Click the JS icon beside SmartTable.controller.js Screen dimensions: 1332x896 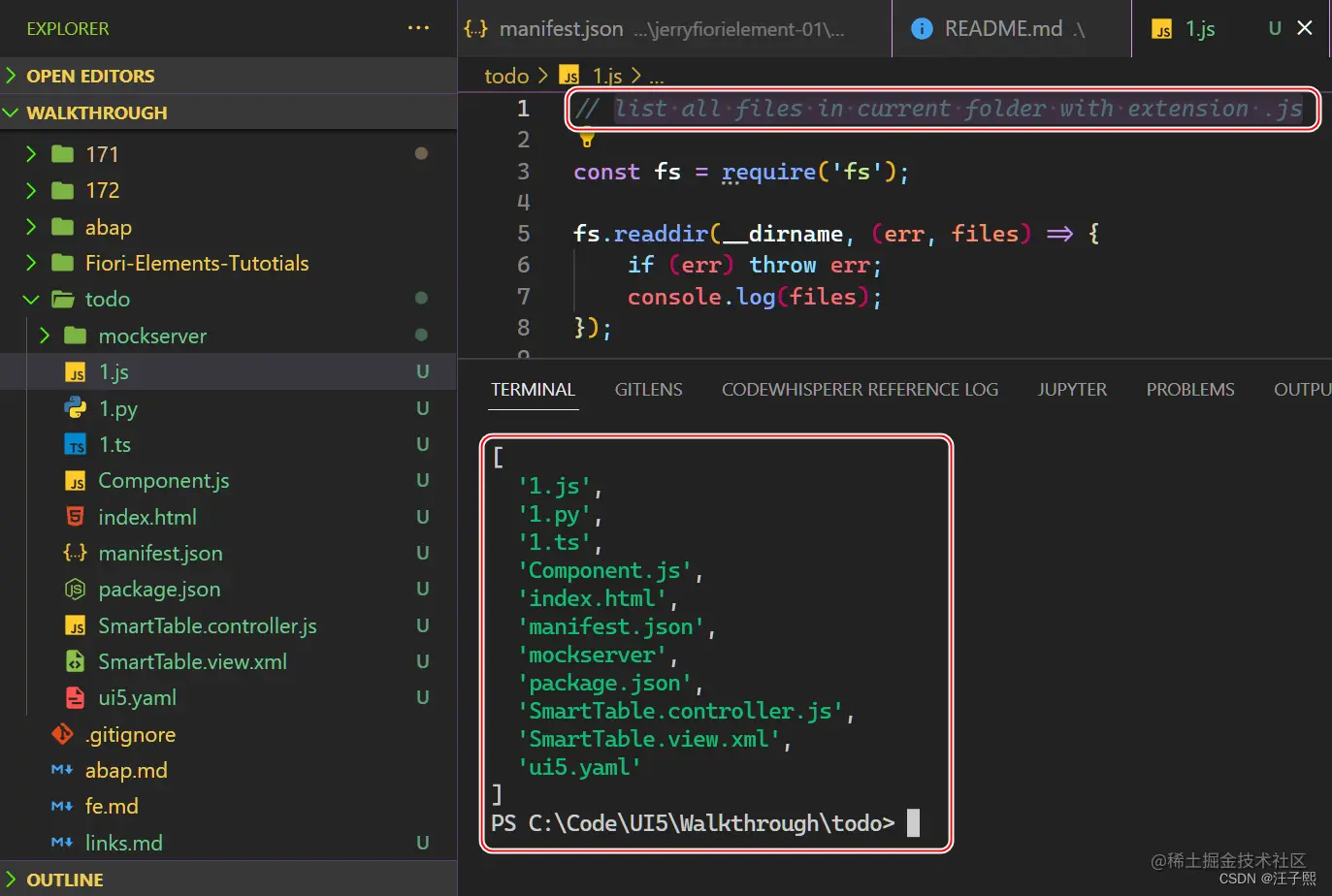point(76,626)
